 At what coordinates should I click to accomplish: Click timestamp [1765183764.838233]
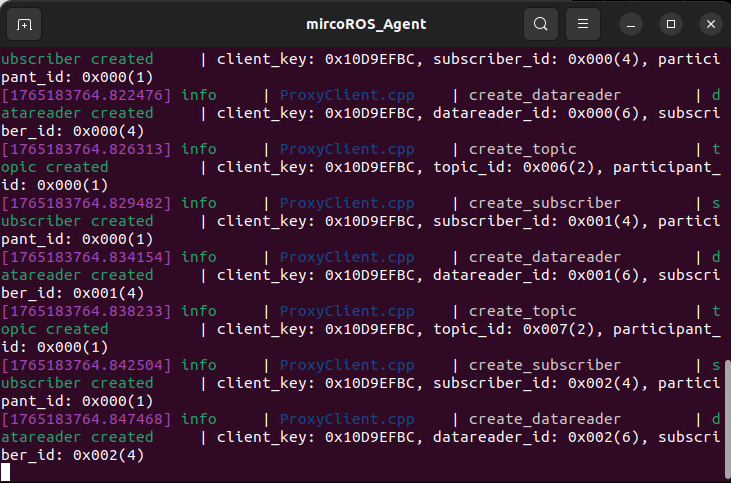[86, 311]
